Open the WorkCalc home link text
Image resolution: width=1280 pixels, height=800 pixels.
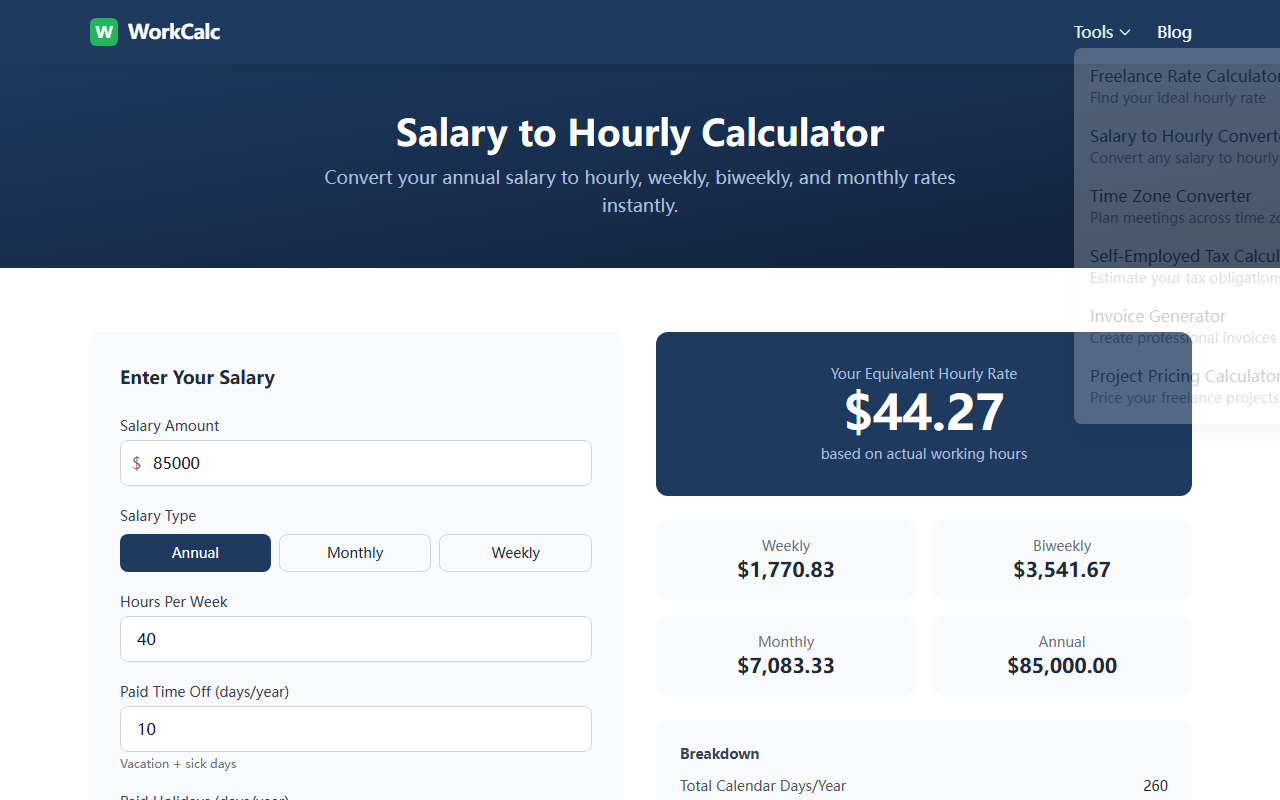[x=174, y=32]
